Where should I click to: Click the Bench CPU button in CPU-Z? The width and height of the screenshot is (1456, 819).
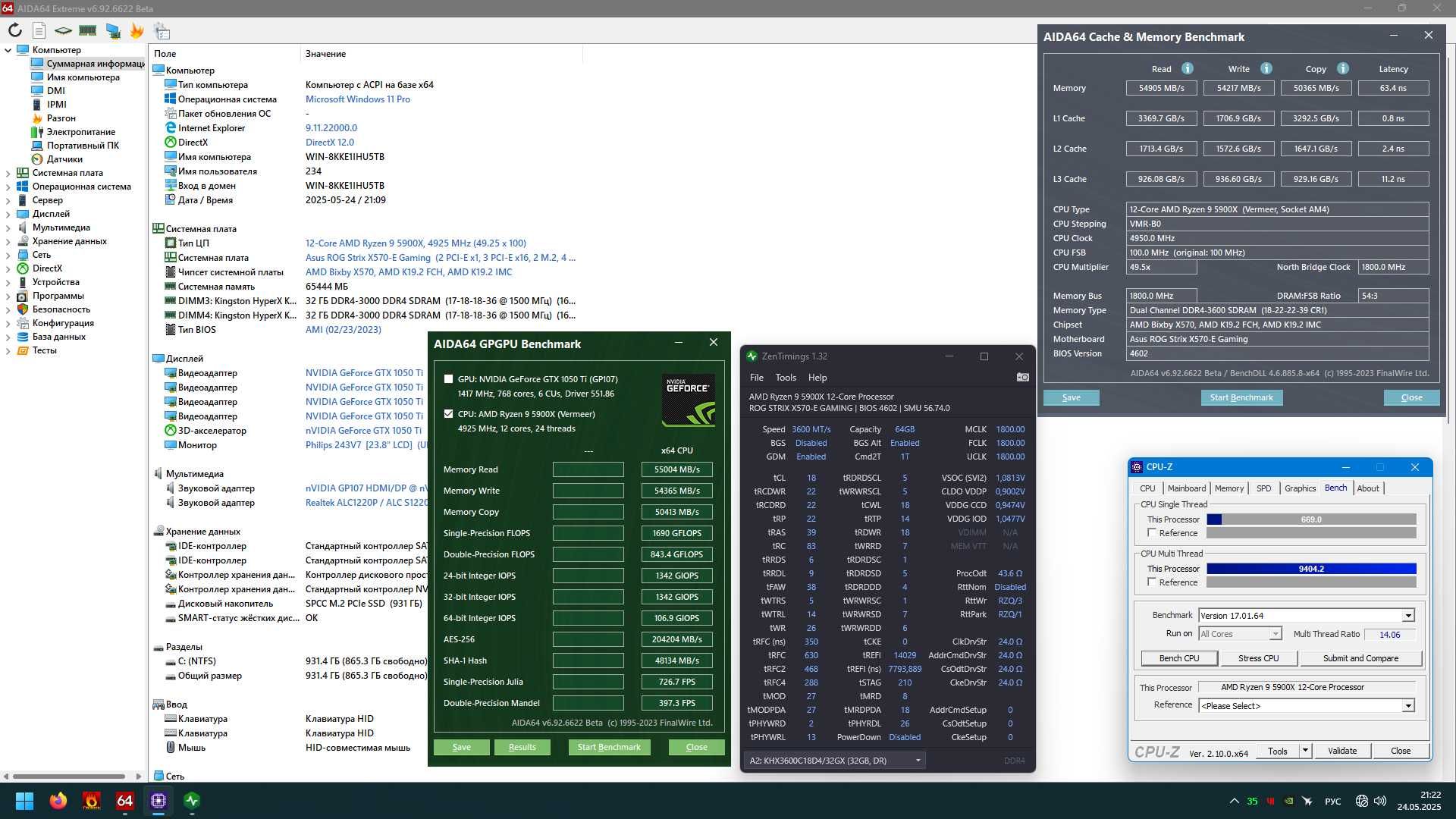pyautogui.click(x=1178, y=658)
